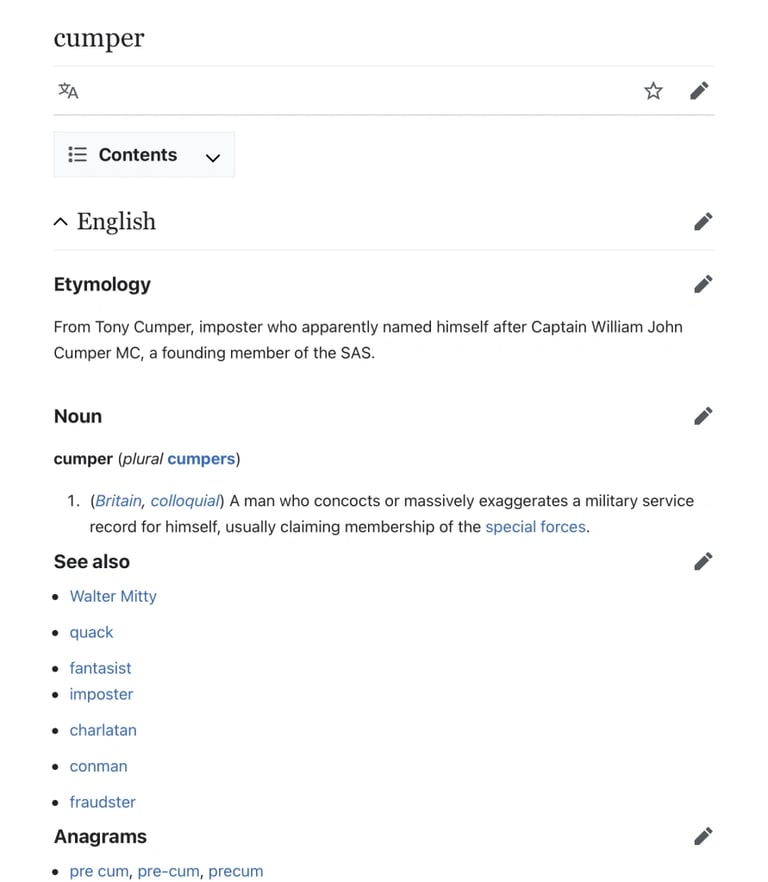This screenshot has width=768, height=882.
Task: Click the Contents list icon
Action: click(x=77, y=155)
